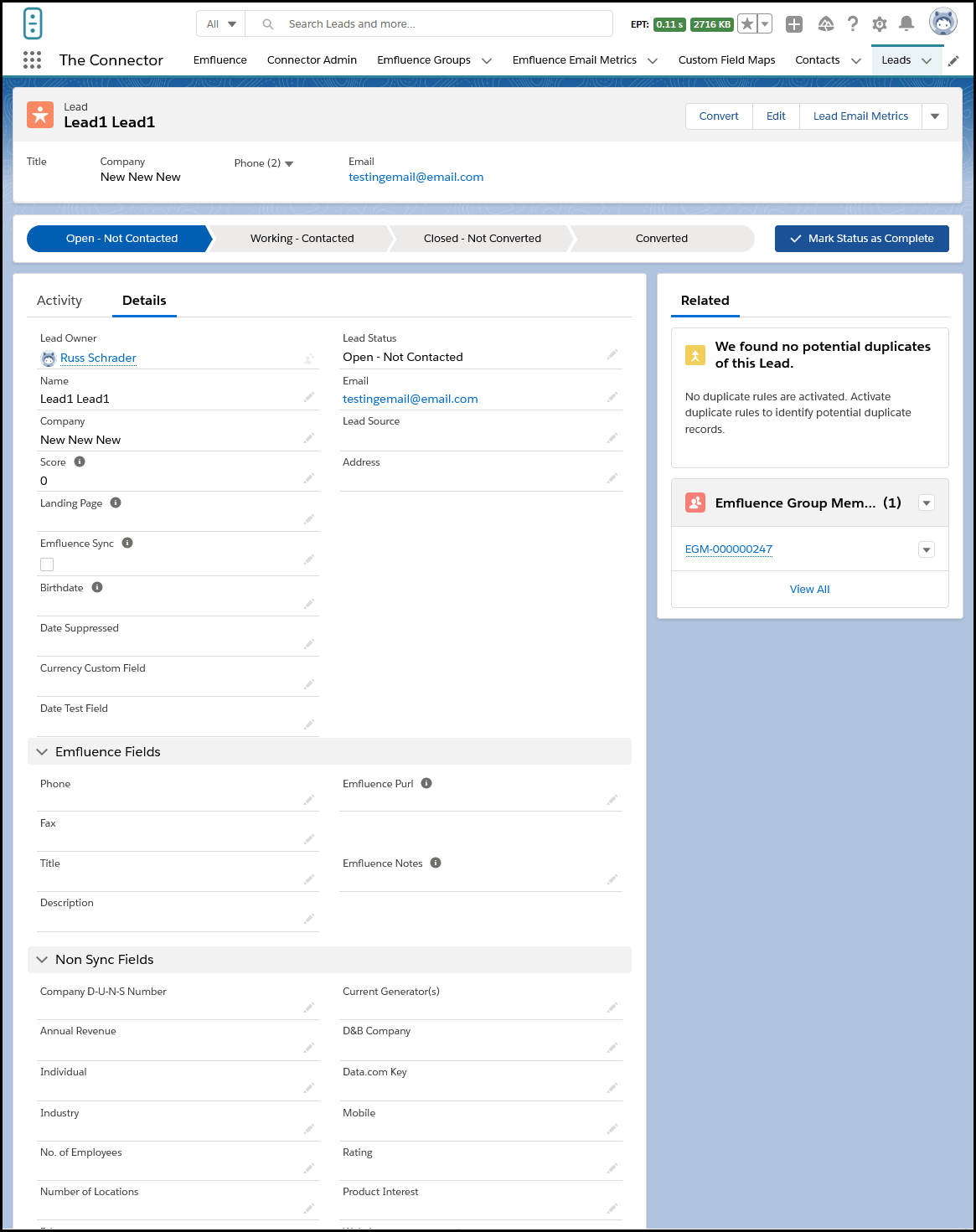Edit the Company field pencil
The width and height of the screenshot is (976, 1232).
tap(309, 438)
